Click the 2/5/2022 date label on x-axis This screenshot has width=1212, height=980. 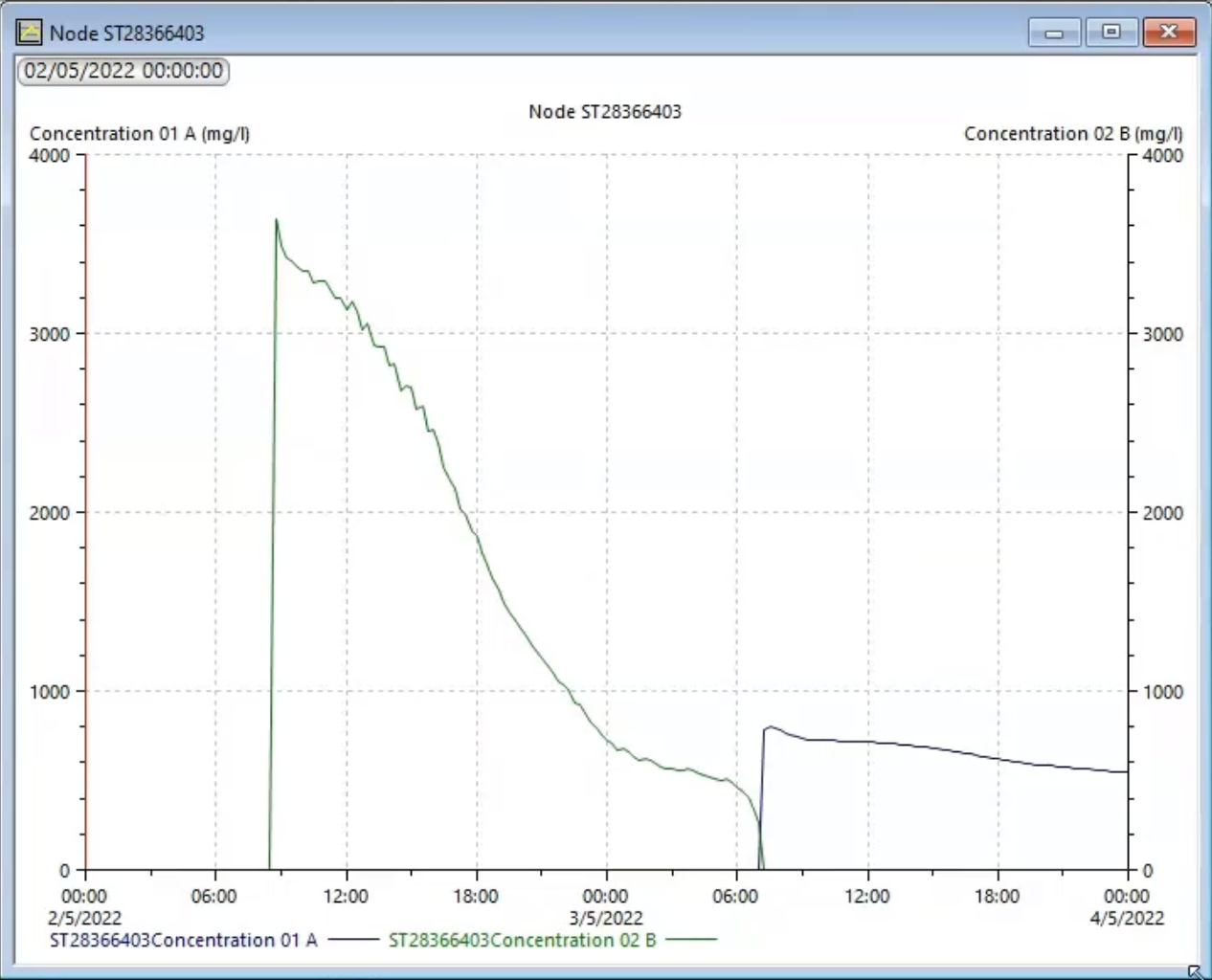84,918
